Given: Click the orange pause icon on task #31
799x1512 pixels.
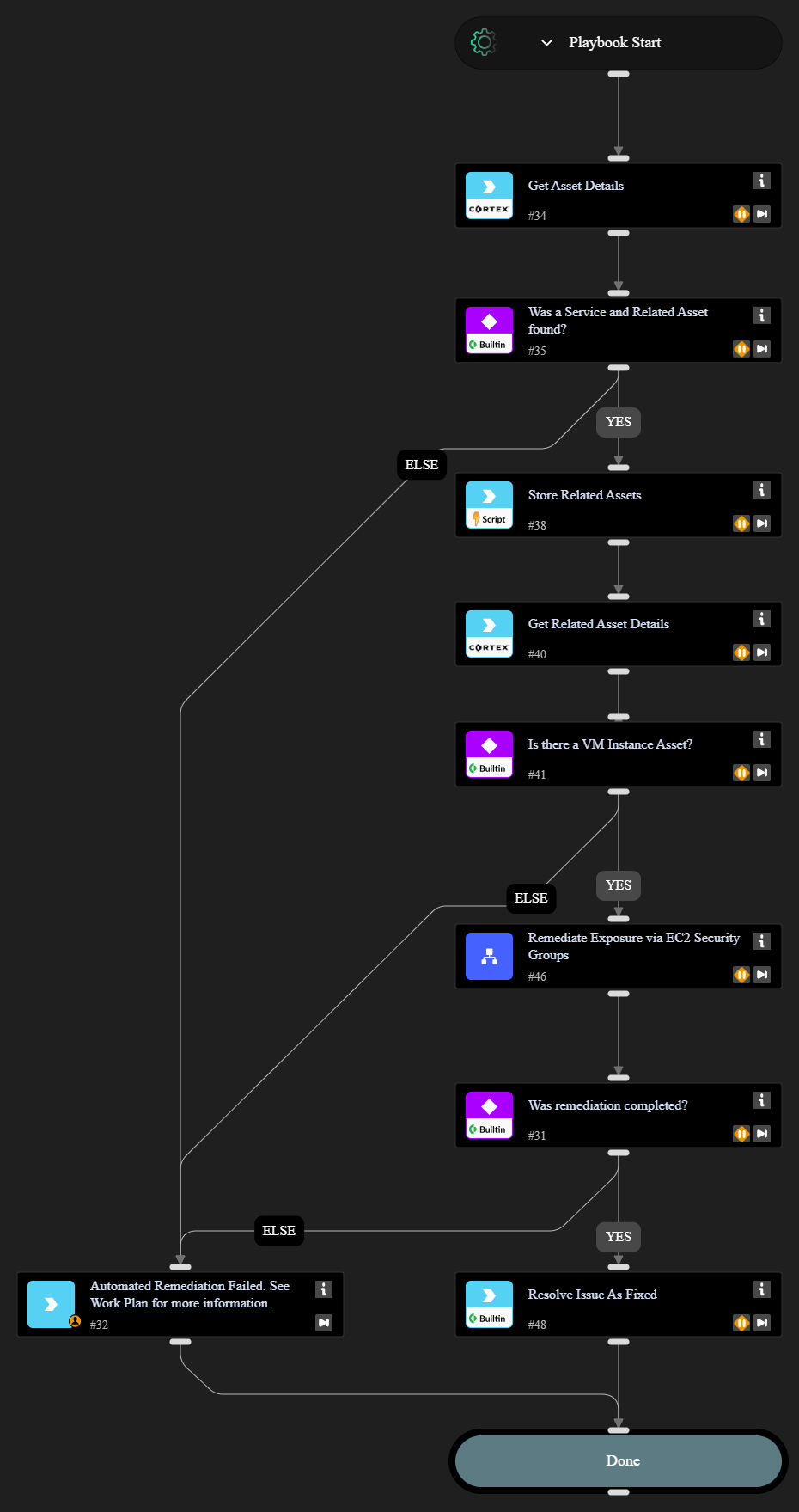Looking at the screenshot, I should coord(741,1134).
